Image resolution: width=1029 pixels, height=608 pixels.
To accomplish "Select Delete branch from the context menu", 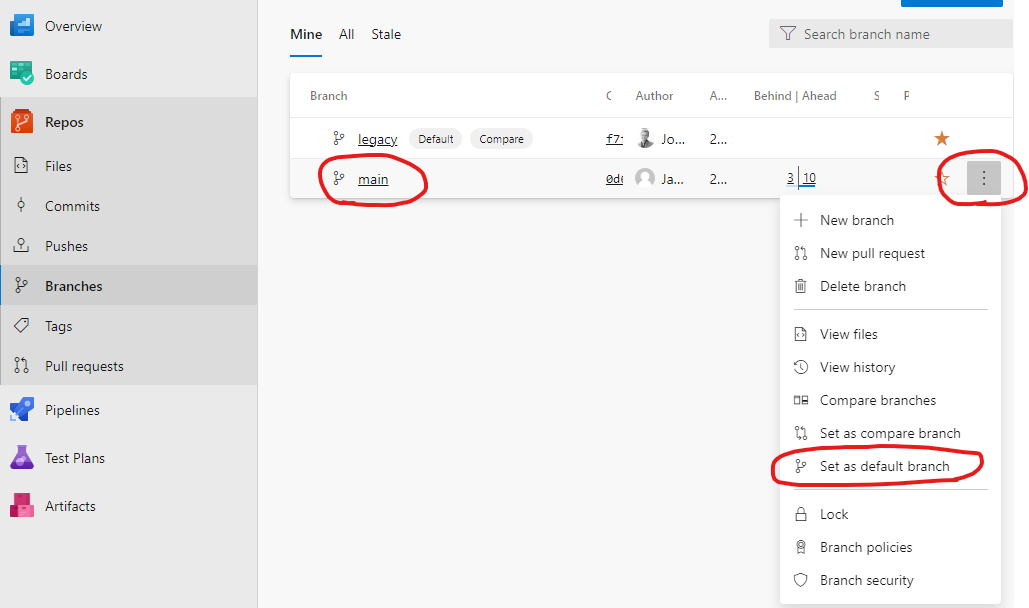I will pos(862,286).
